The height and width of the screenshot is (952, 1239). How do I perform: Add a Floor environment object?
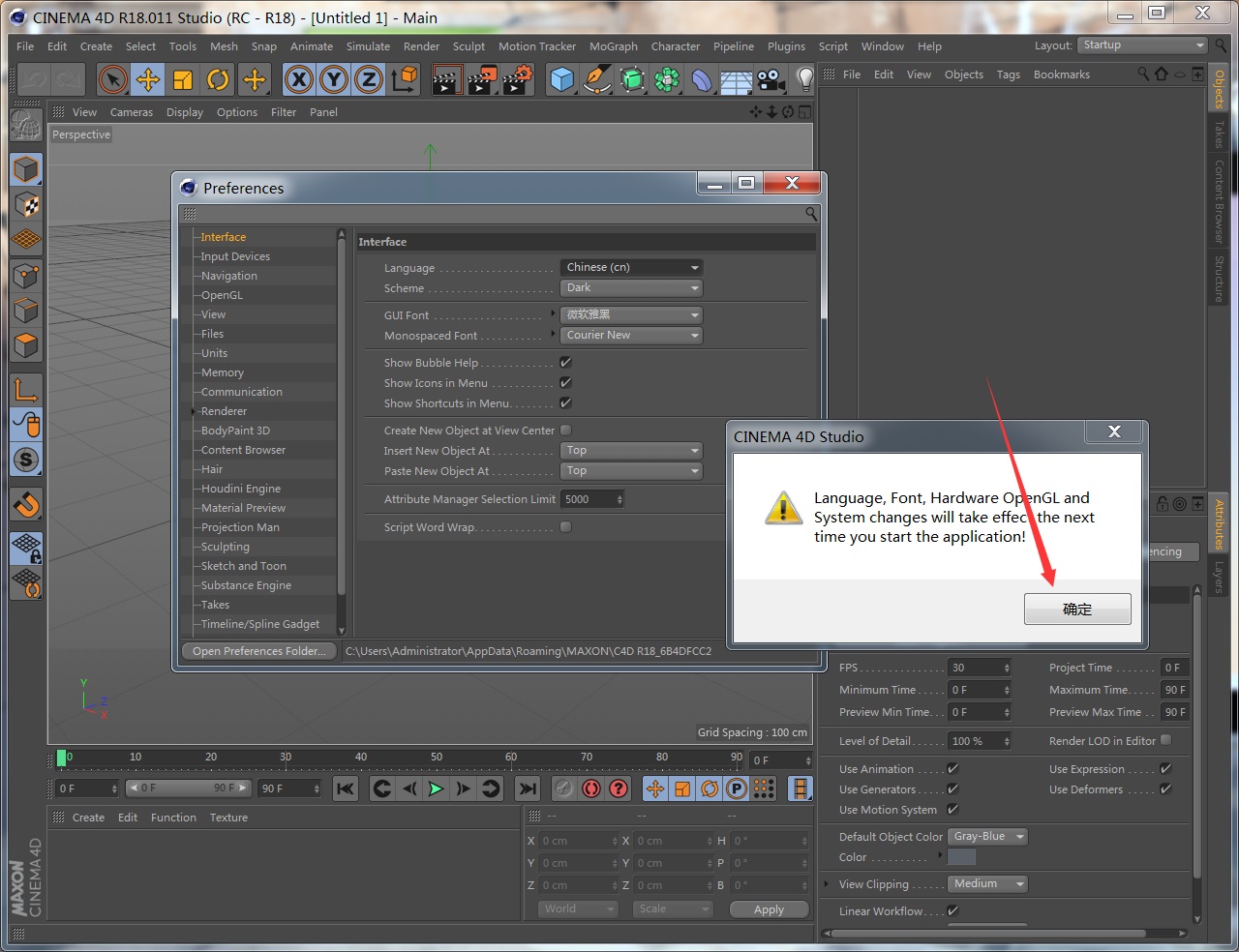pyautogui.click(x=736, y=79)
